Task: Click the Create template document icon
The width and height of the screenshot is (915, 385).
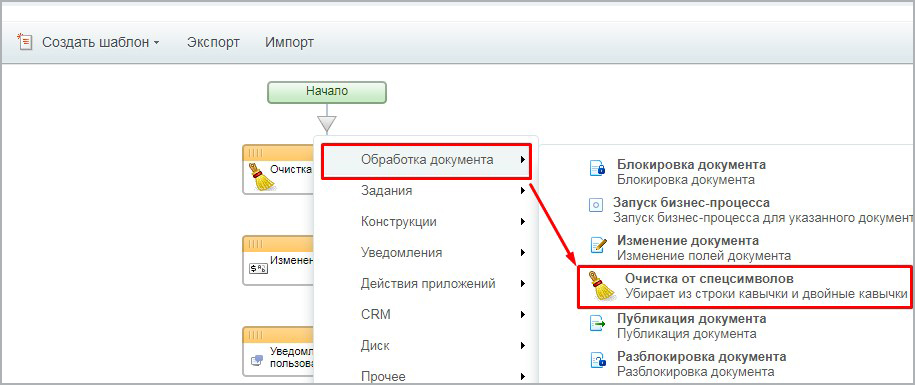Action: point(24,42)
